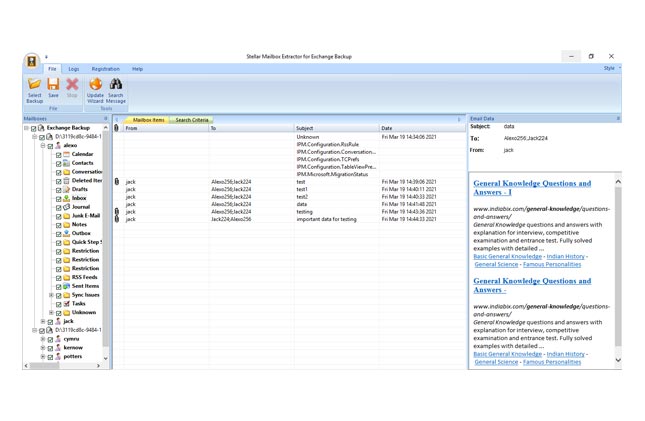Click the mailbox tree horizontal scrollbar
Viewport: 645px width, 421px height.
[62, 365]
